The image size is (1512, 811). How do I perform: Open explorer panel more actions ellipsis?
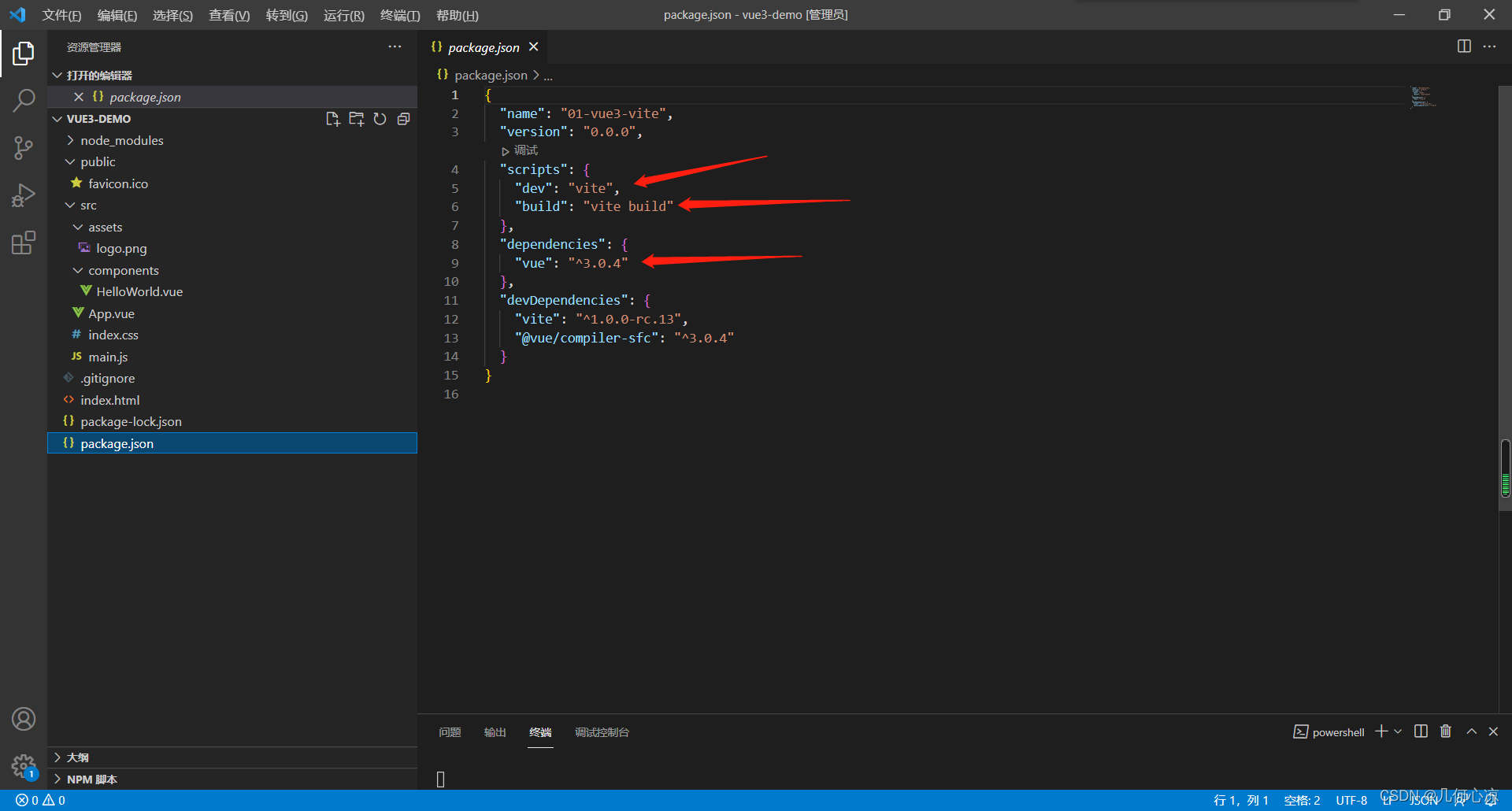pyautogui.click(x=395, y=46)
